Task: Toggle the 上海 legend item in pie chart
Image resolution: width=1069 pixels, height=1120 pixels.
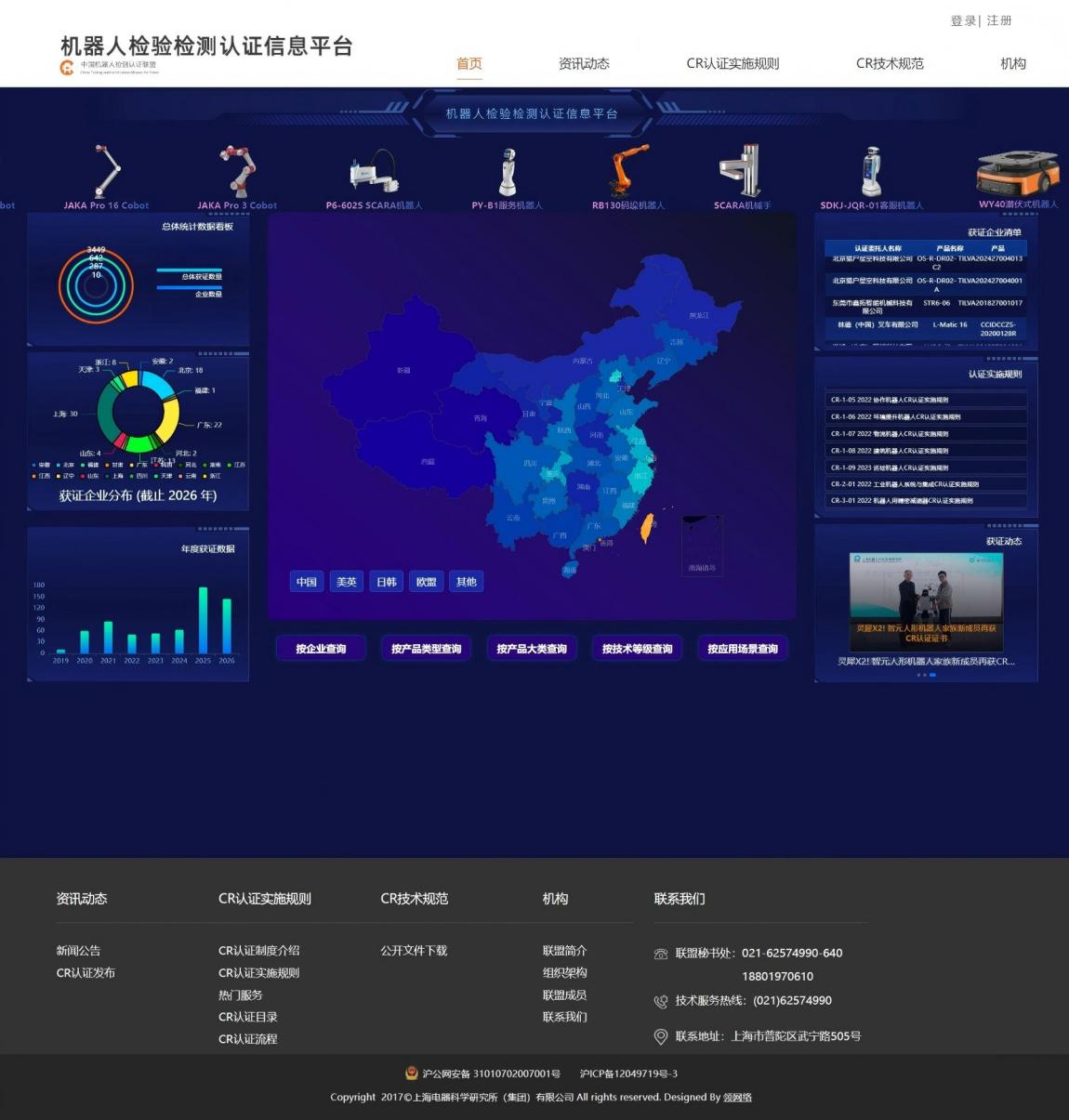Action: click(113, 476)
